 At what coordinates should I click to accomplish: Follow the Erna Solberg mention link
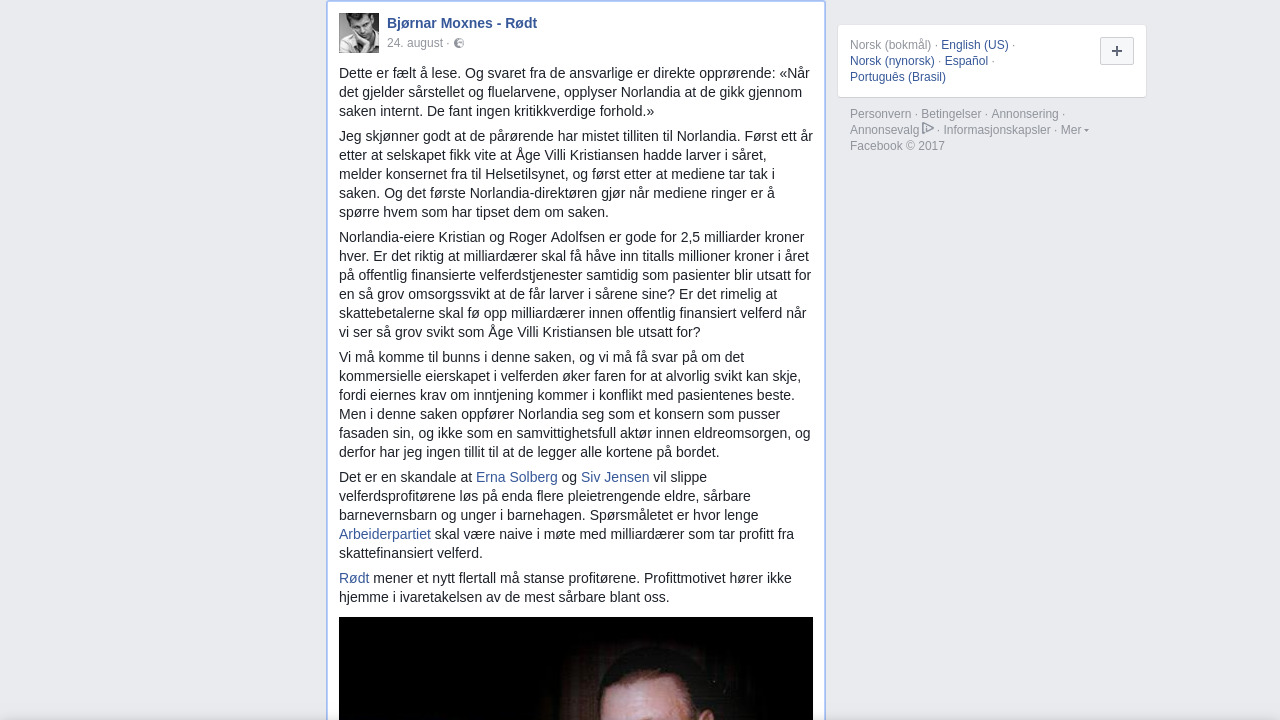coord(517,477)
